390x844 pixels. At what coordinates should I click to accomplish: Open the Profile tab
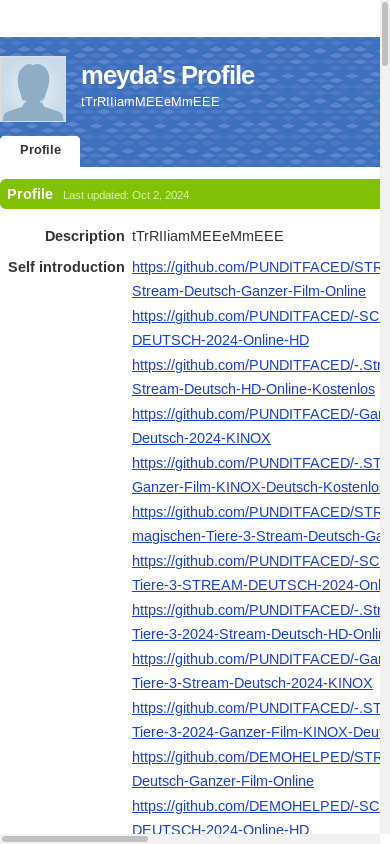pyautogui.click(x=40, y=150)
